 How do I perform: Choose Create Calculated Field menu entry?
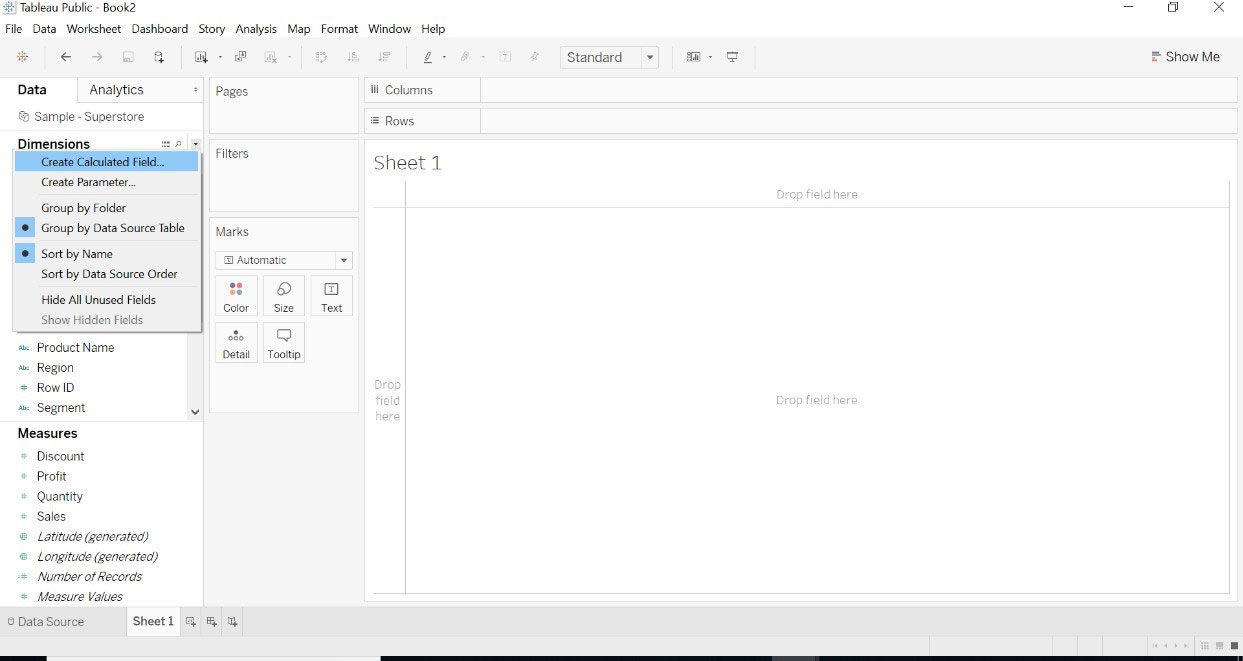[x=106, y=162]
